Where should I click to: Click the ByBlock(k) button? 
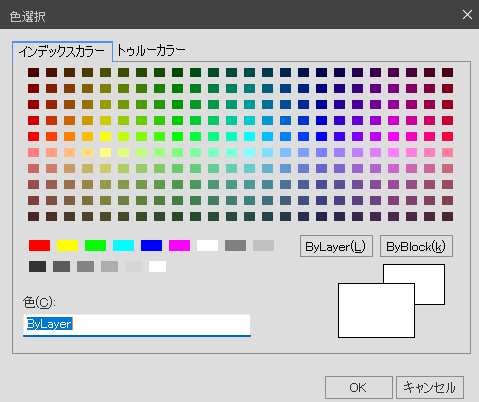[x=416, y=246]
